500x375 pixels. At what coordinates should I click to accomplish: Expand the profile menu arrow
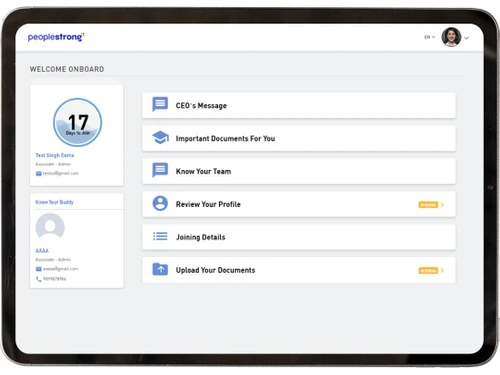(467, 38)
